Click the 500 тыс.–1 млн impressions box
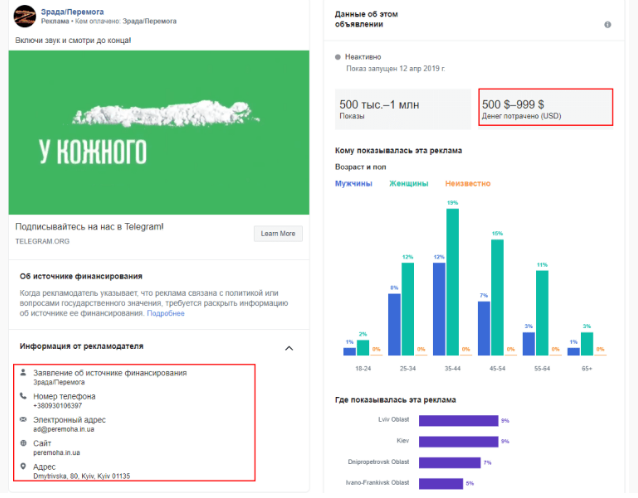Screen dimensions: 638x498 [x=402, y=108]
